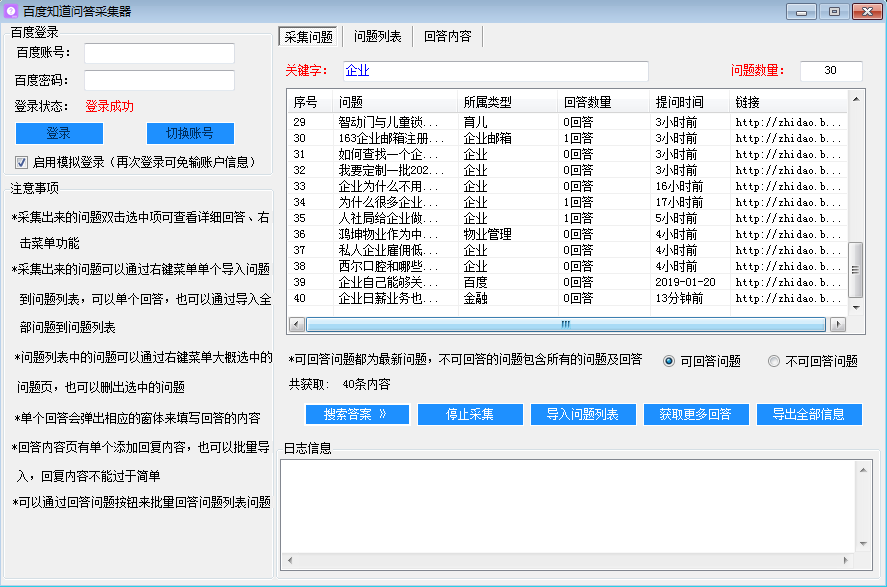
Task: Click the table scroll up arrow
Action: tap(856, 100)
